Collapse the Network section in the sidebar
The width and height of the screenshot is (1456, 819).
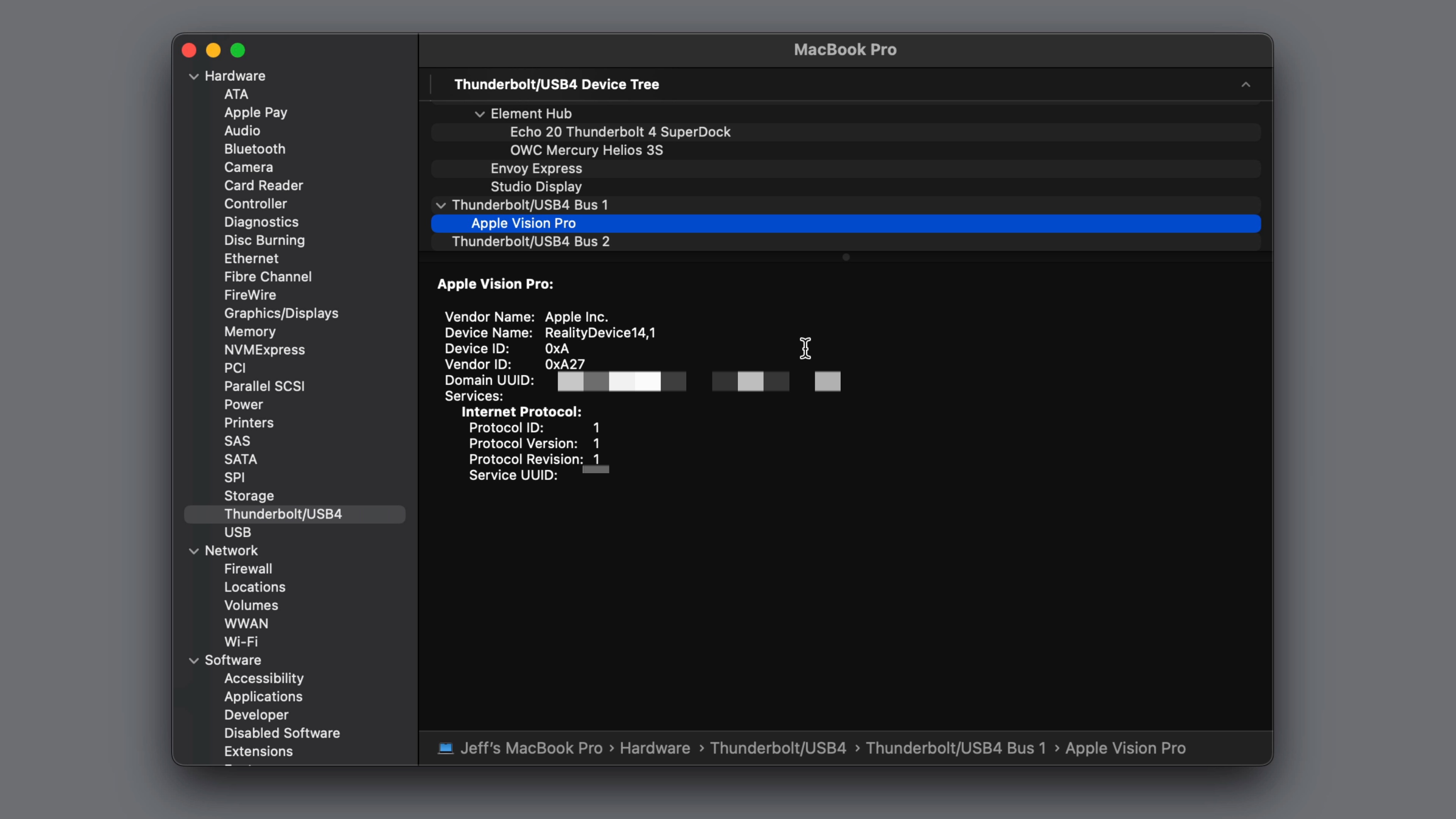pyautogui.click(x=193, y=551)
